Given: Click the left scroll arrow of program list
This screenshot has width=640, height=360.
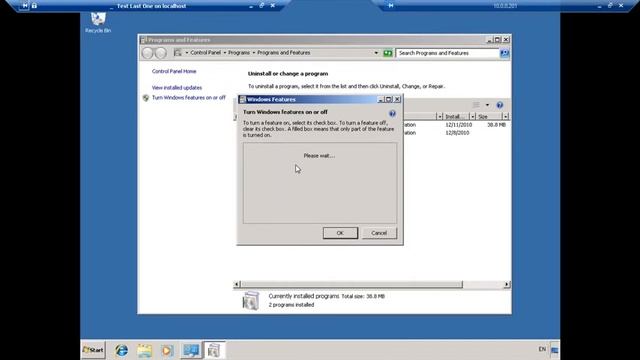Looking at the screenshot, I should [x=237, y=284].
